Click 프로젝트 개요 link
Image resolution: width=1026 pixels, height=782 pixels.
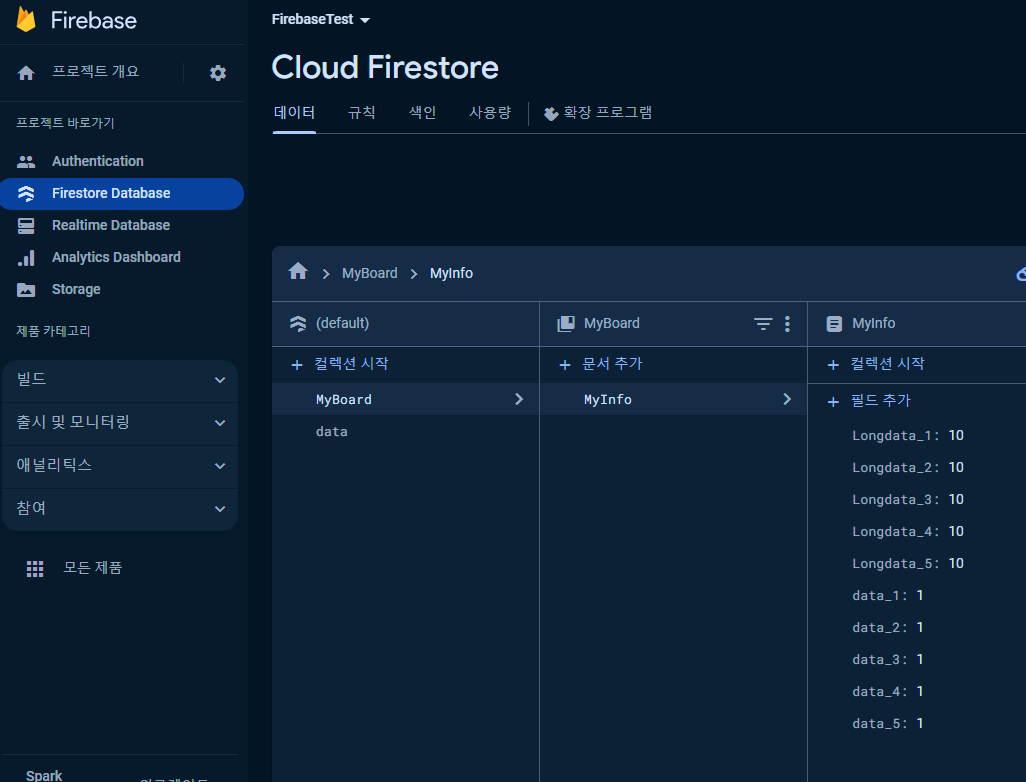click(x=96, y=71)
